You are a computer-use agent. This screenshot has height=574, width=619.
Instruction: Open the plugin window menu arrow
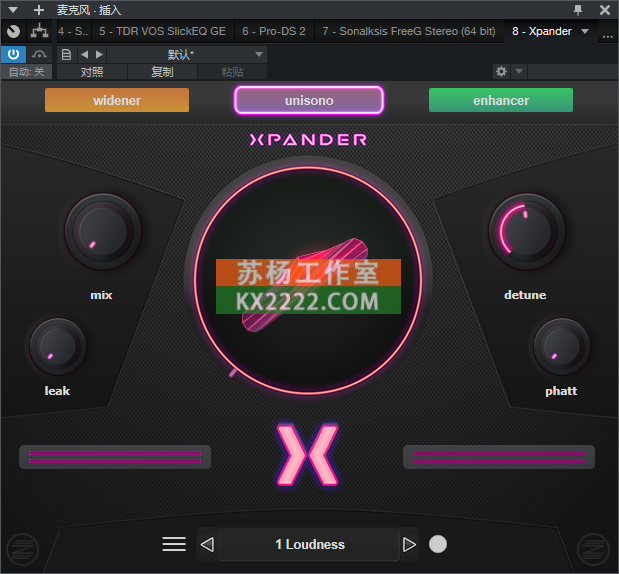(13, 9)
